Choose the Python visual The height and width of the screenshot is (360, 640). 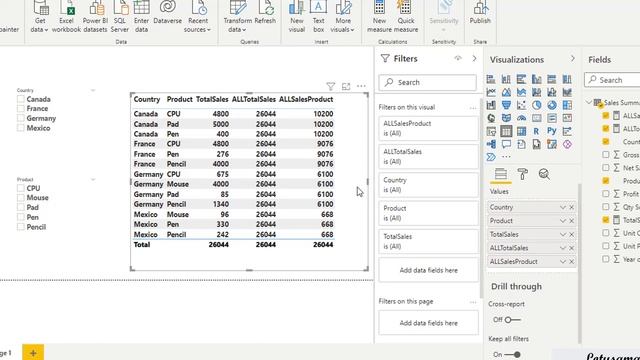pyautogui.click(x=552, y=131)
